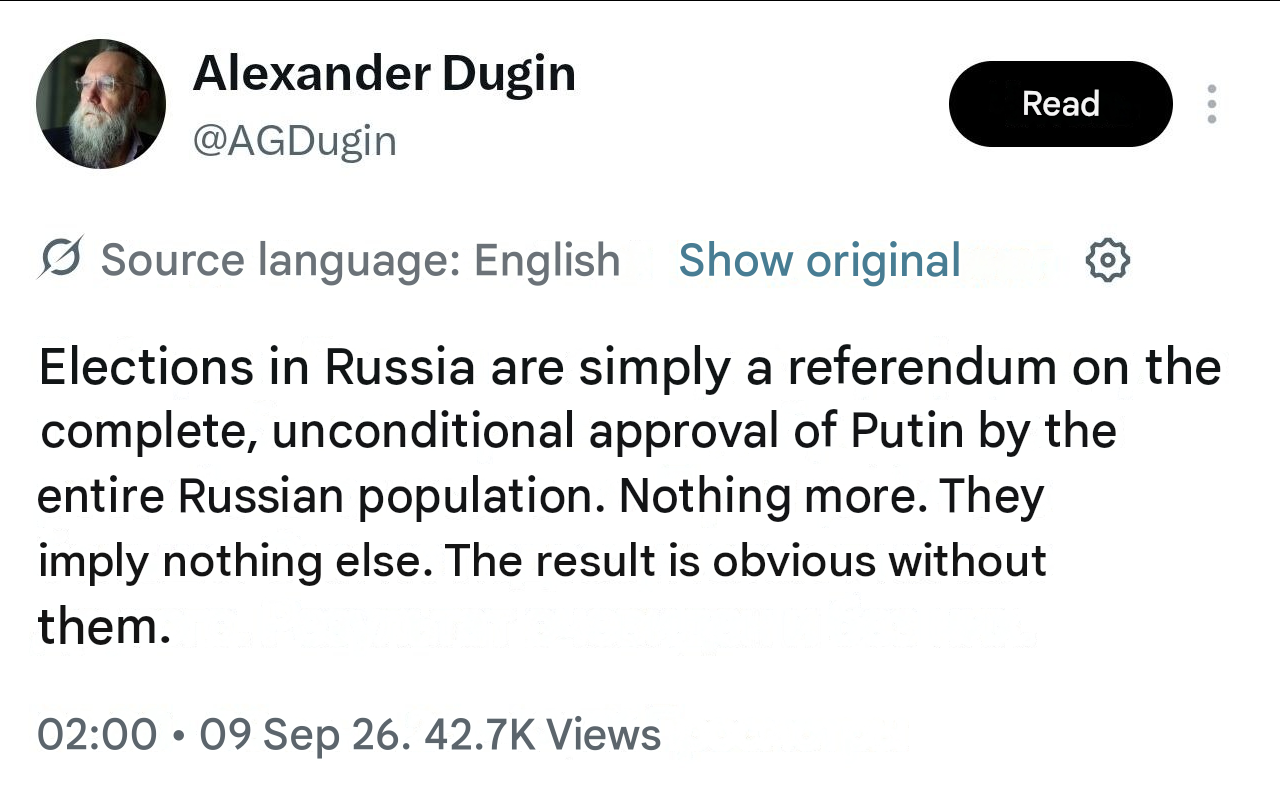
Task: Open the Alexander Dugin display name
Action: pos(384,74)
